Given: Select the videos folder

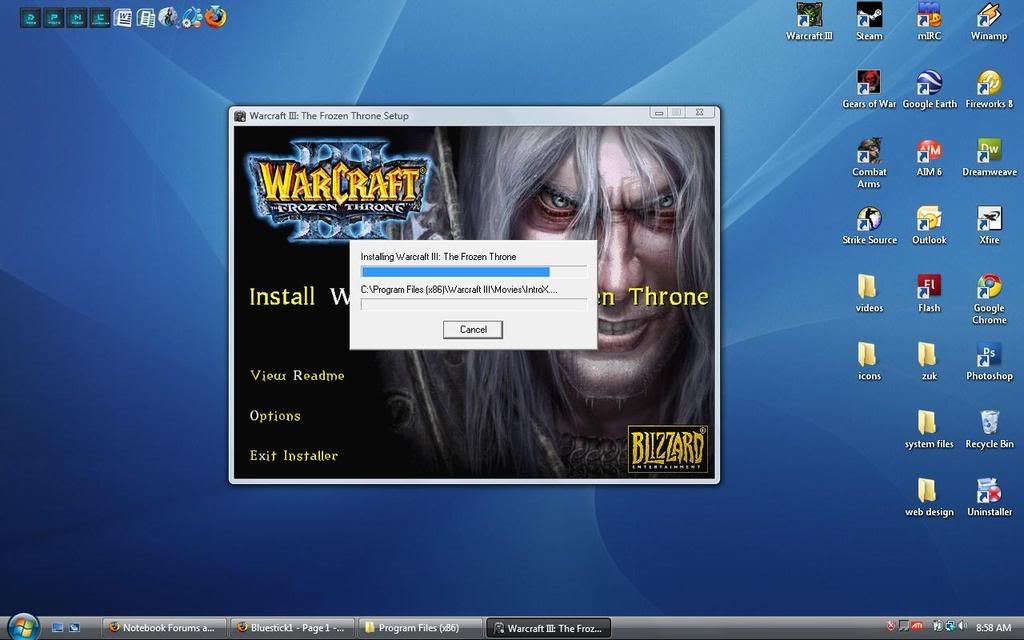Looking at the screenshot, I should click(x=869, y=293).
